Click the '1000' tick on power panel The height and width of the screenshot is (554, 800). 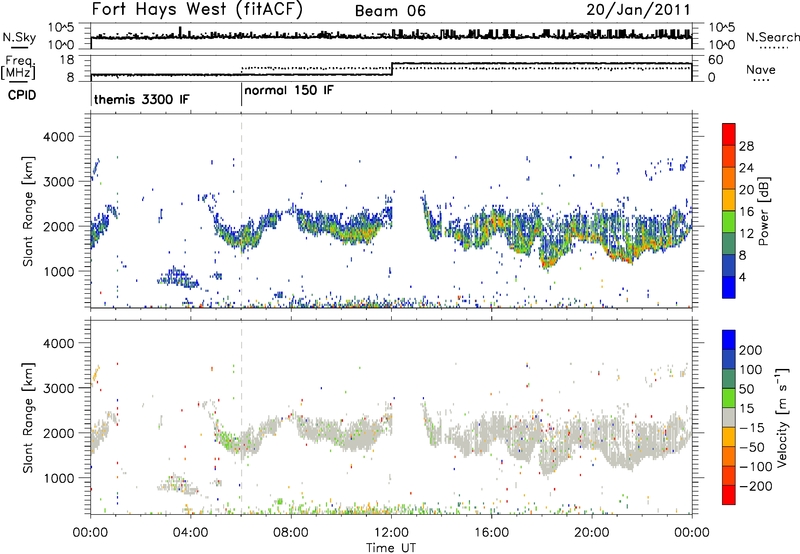(58, 271)
